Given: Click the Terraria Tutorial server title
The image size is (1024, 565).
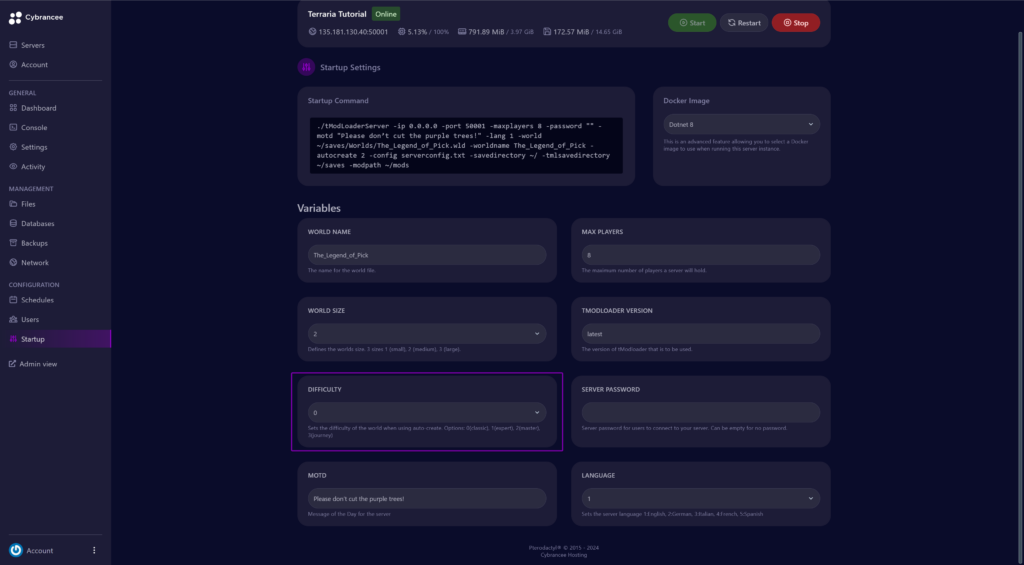Looking at the screenshot, I should tap(337, 14).
